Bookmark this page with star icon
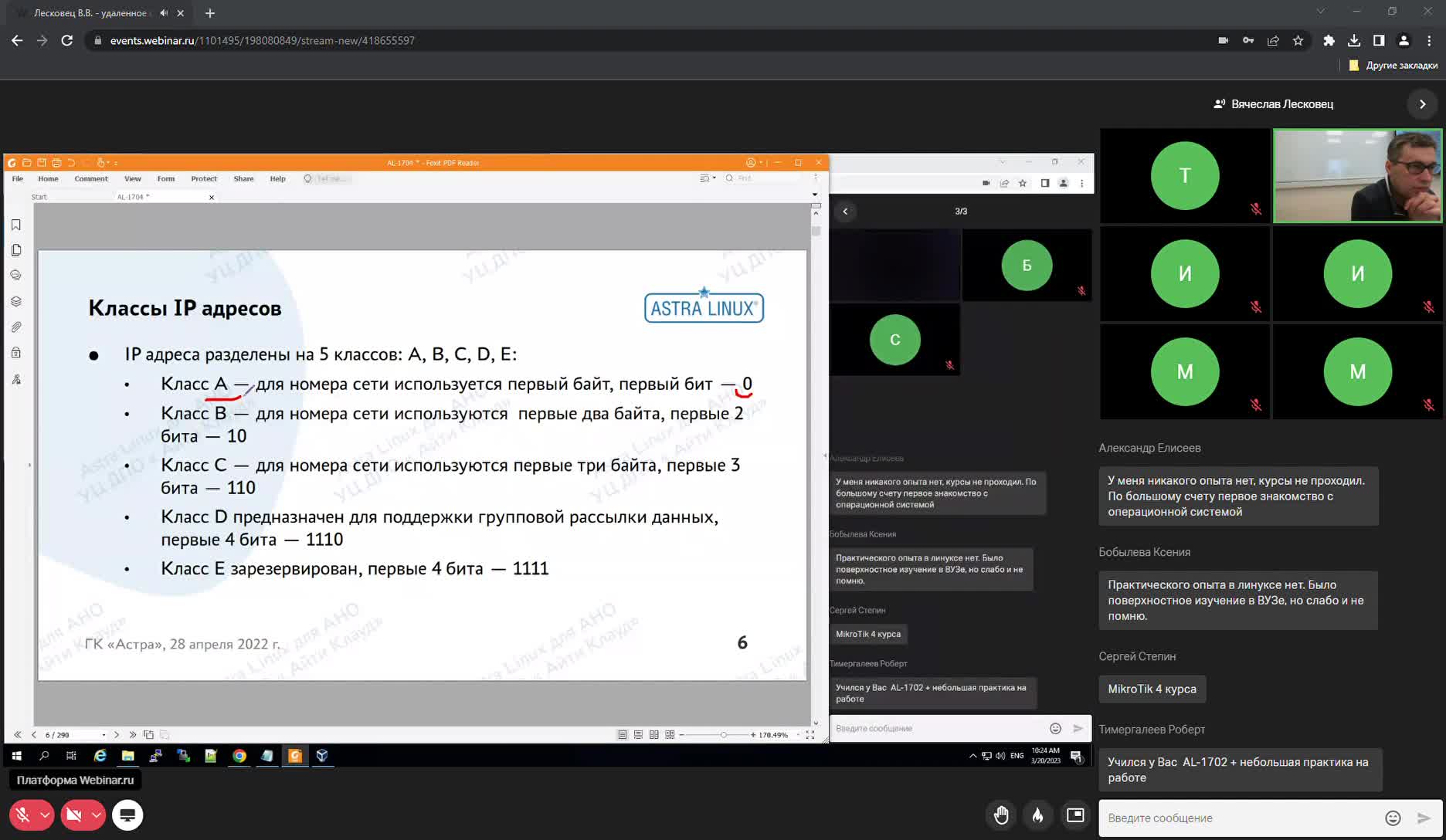This screenshot has height=840, width=1446. [x=1298, y=40]
